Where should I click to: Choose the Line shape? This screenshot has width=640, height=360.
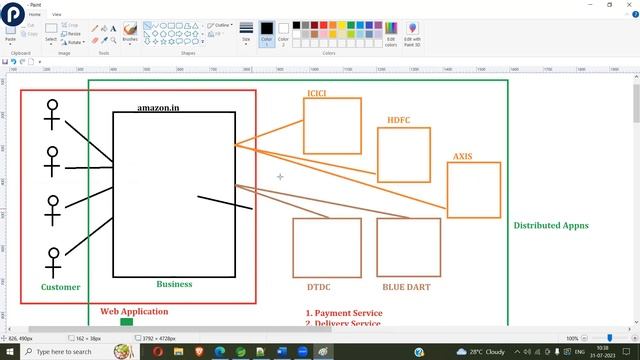coord(147,26)
